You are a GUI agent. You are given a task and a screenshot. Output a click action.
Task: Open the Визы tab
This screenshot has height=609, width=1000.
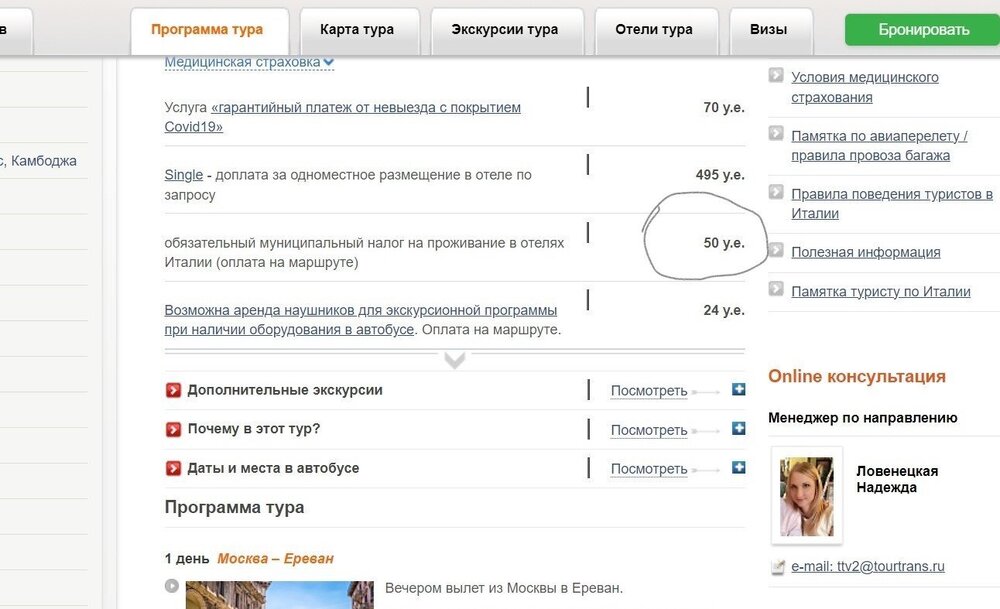(770, 30)
